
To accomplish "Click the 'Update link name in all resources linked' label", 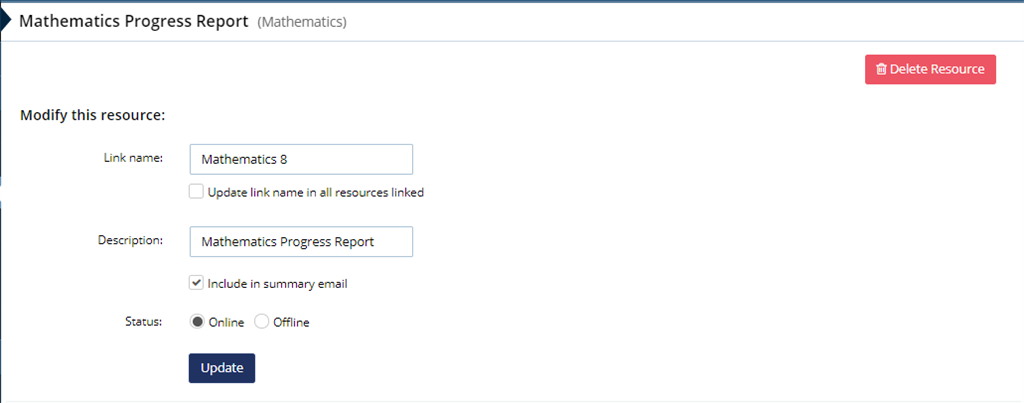I will (x=315, y=193).
